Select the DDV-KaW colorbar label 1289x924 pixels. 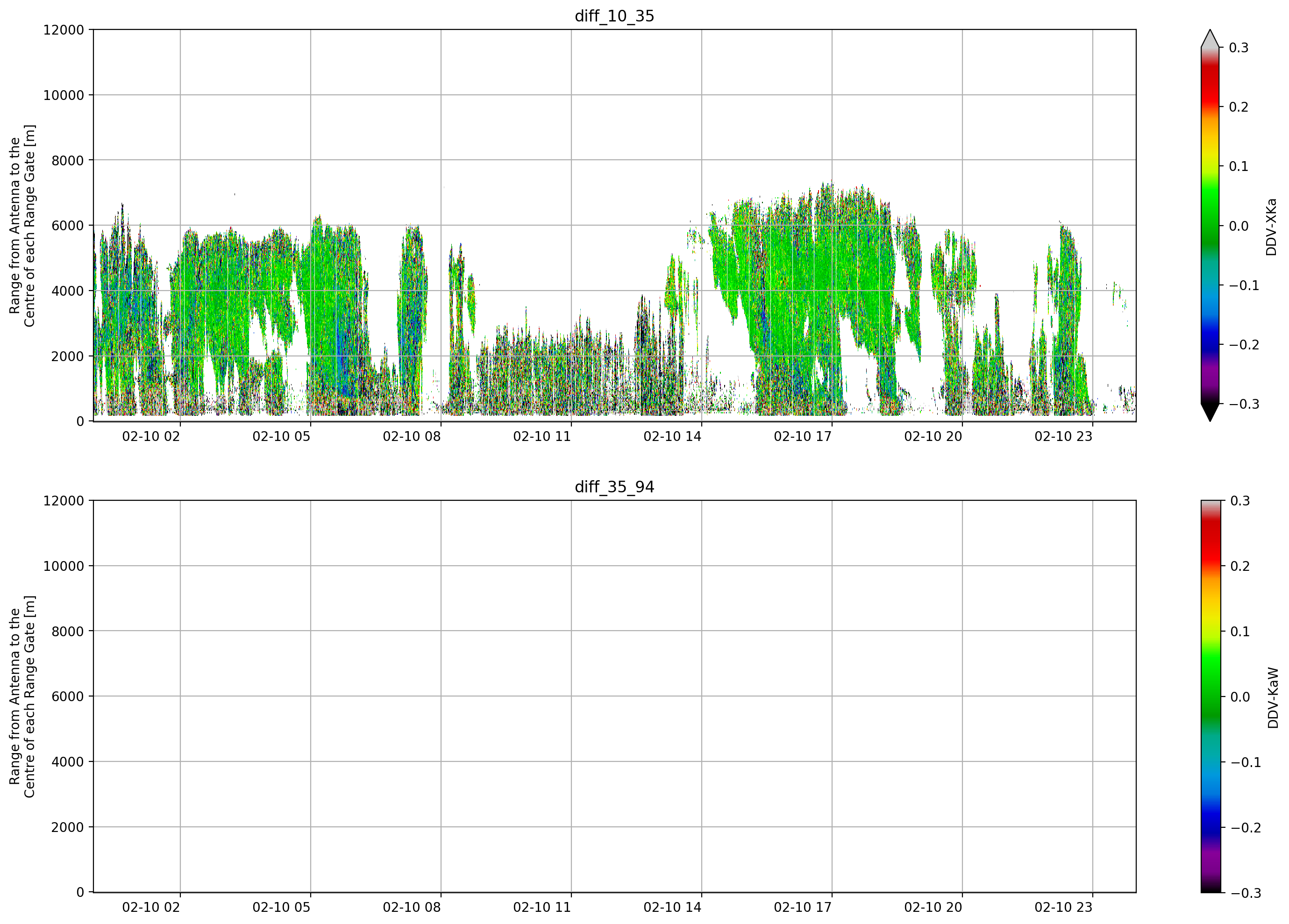click(x=1273, y=697)
